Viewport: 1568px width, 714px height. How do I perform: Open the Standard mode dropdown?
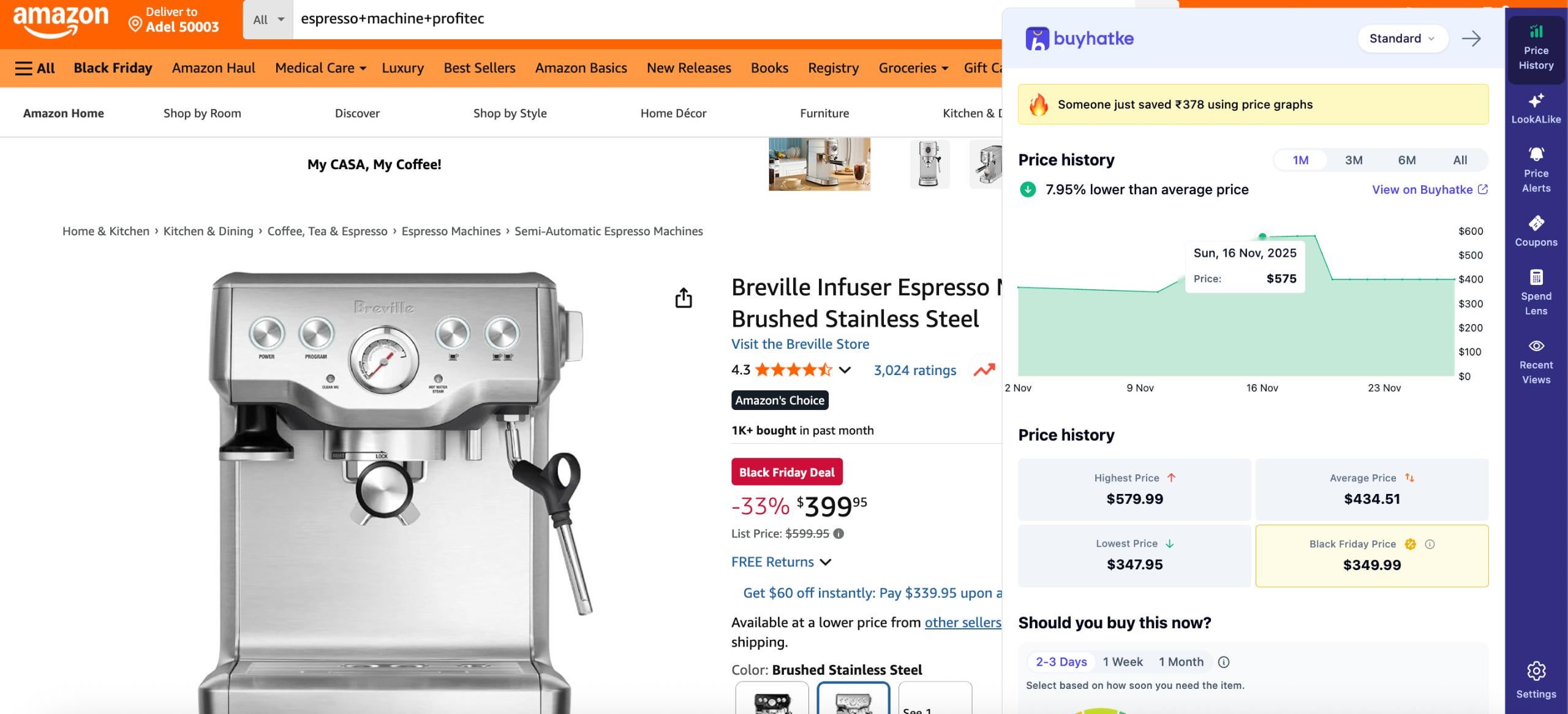click(1401, 39)
